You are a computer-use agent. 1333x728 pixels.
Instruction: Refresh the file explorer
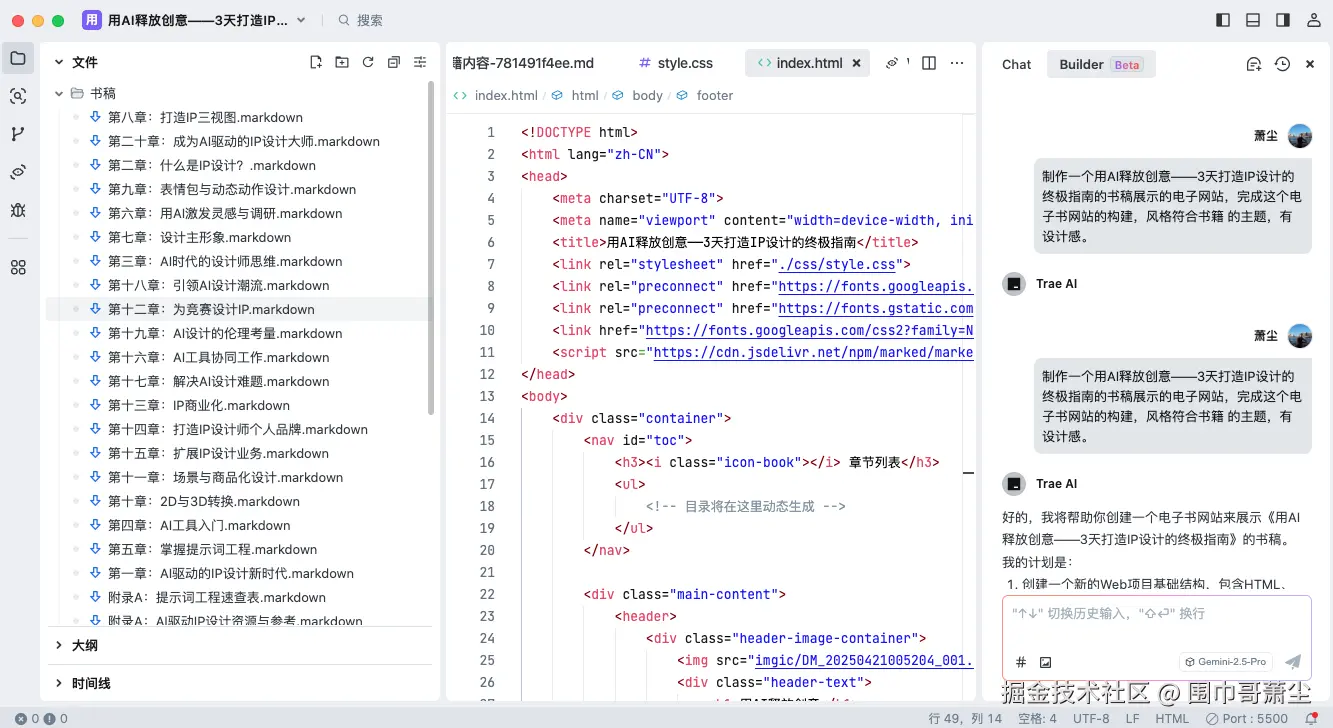pyautogui.click(x=368, y=62)
